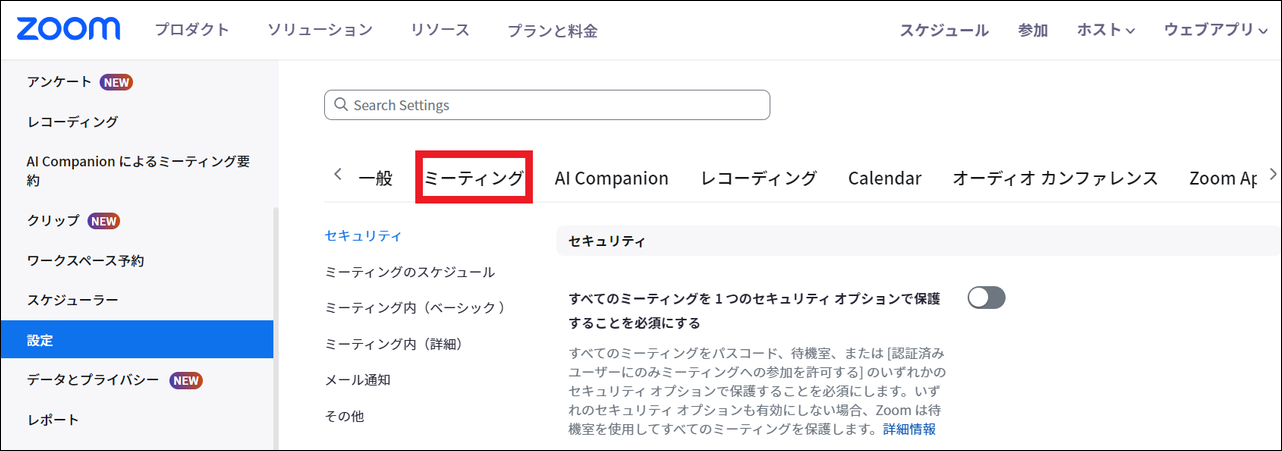Image resolution: width=1282 pixels, height=451 pixels.
Task: Select the ミーティング tab
Action: point(474,178)
